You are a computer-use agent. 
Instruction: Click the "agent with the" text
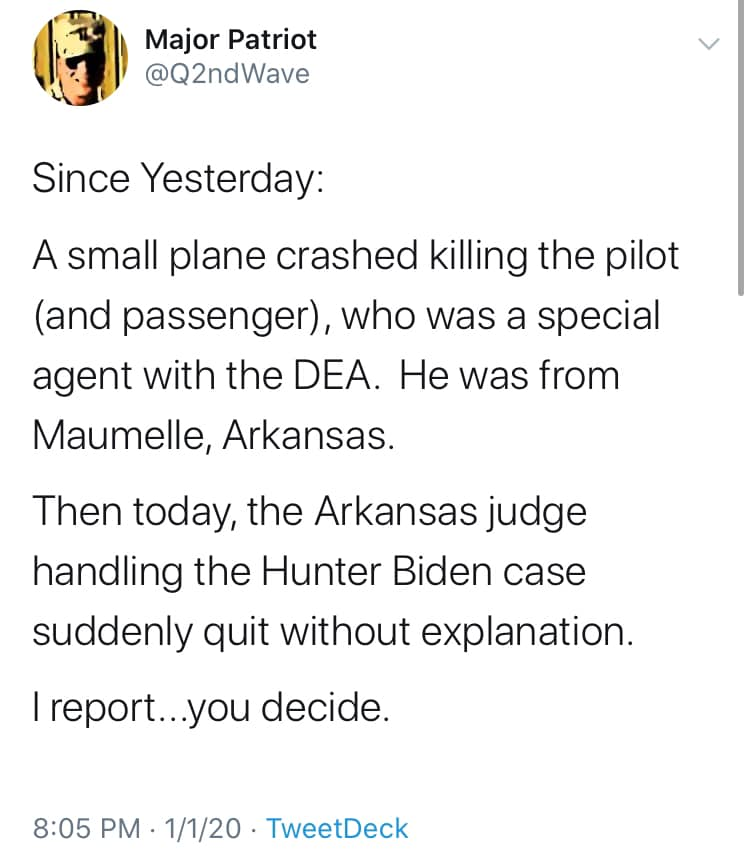click(158, 377)
